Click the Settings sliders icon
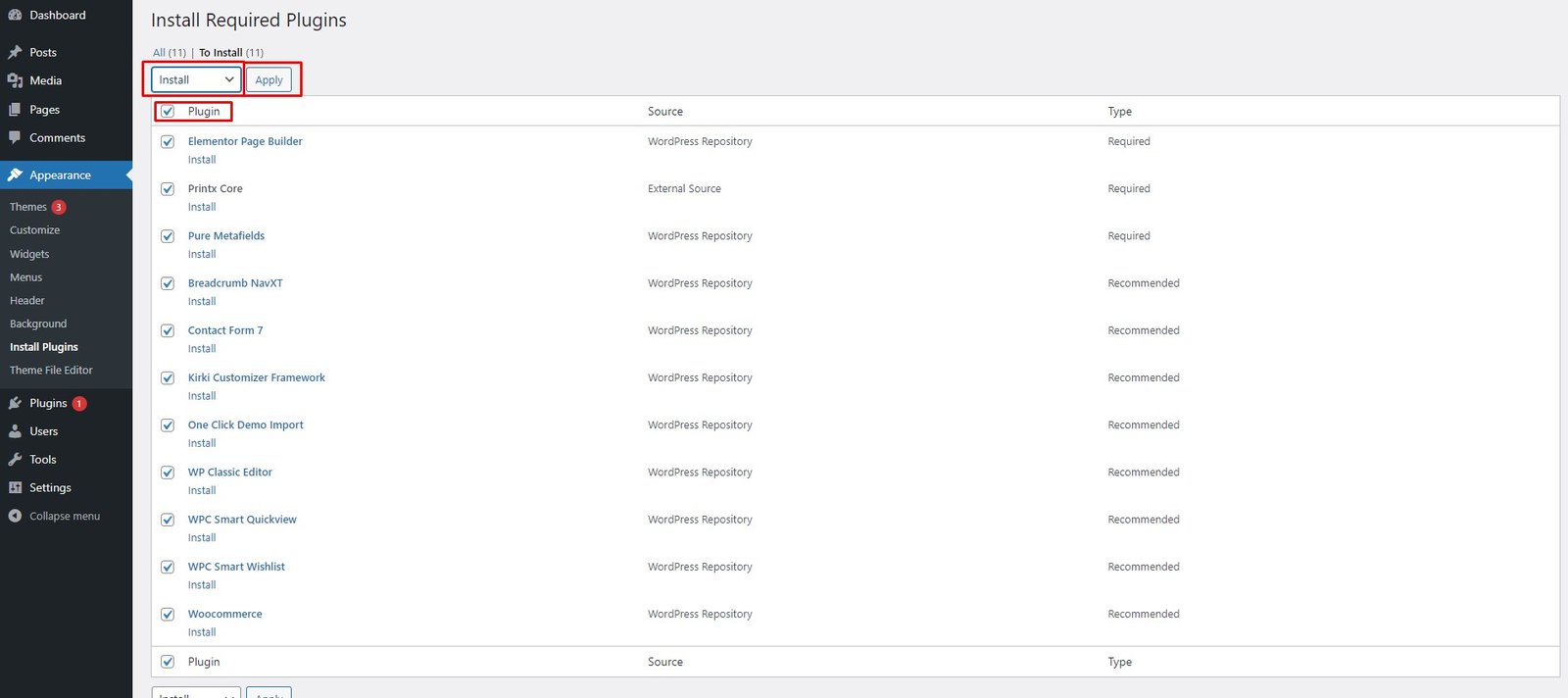Viewport: 1568px width, 698px height. (15, 488)
